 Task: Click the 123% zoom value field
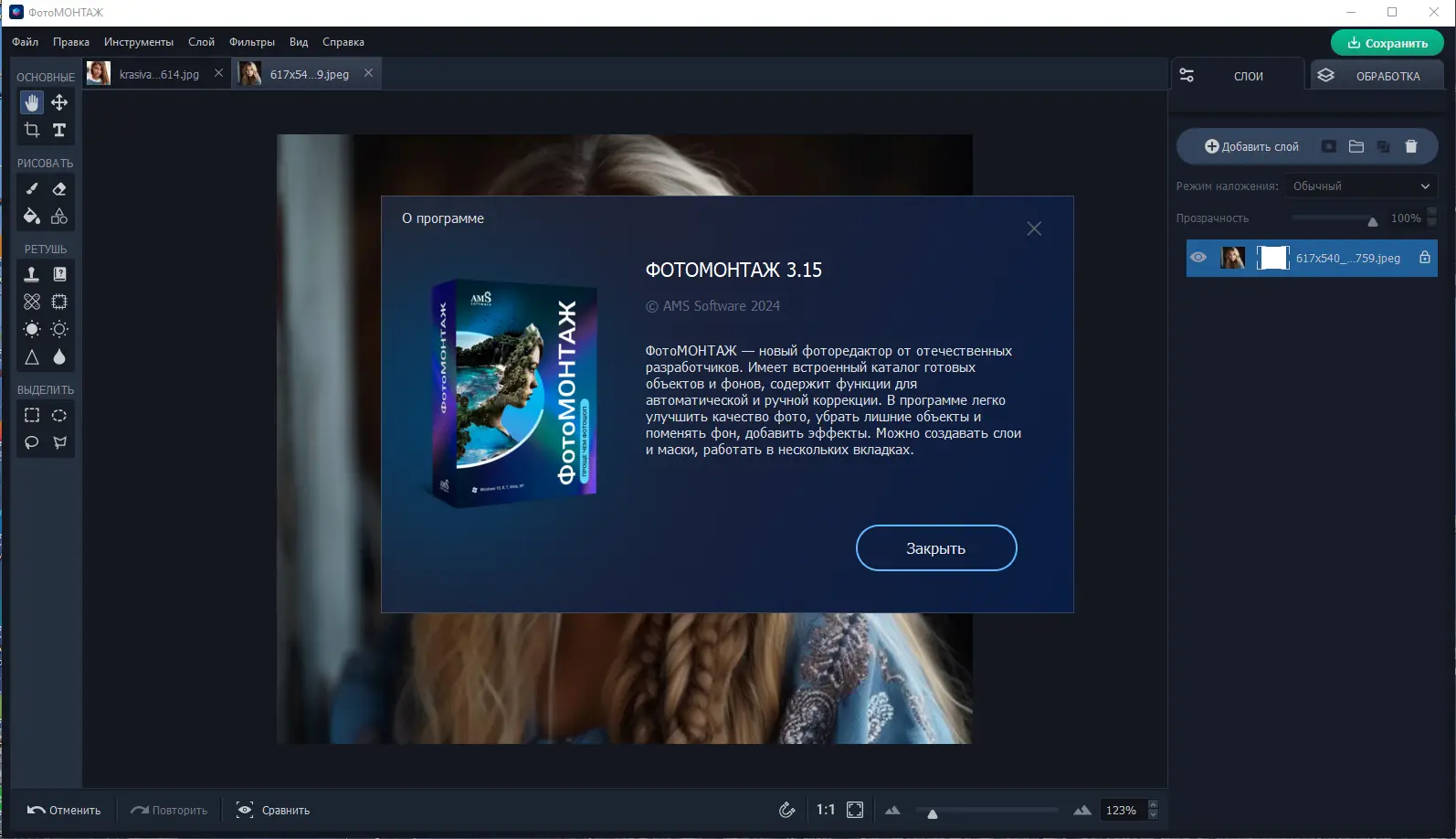[1122, 810]
